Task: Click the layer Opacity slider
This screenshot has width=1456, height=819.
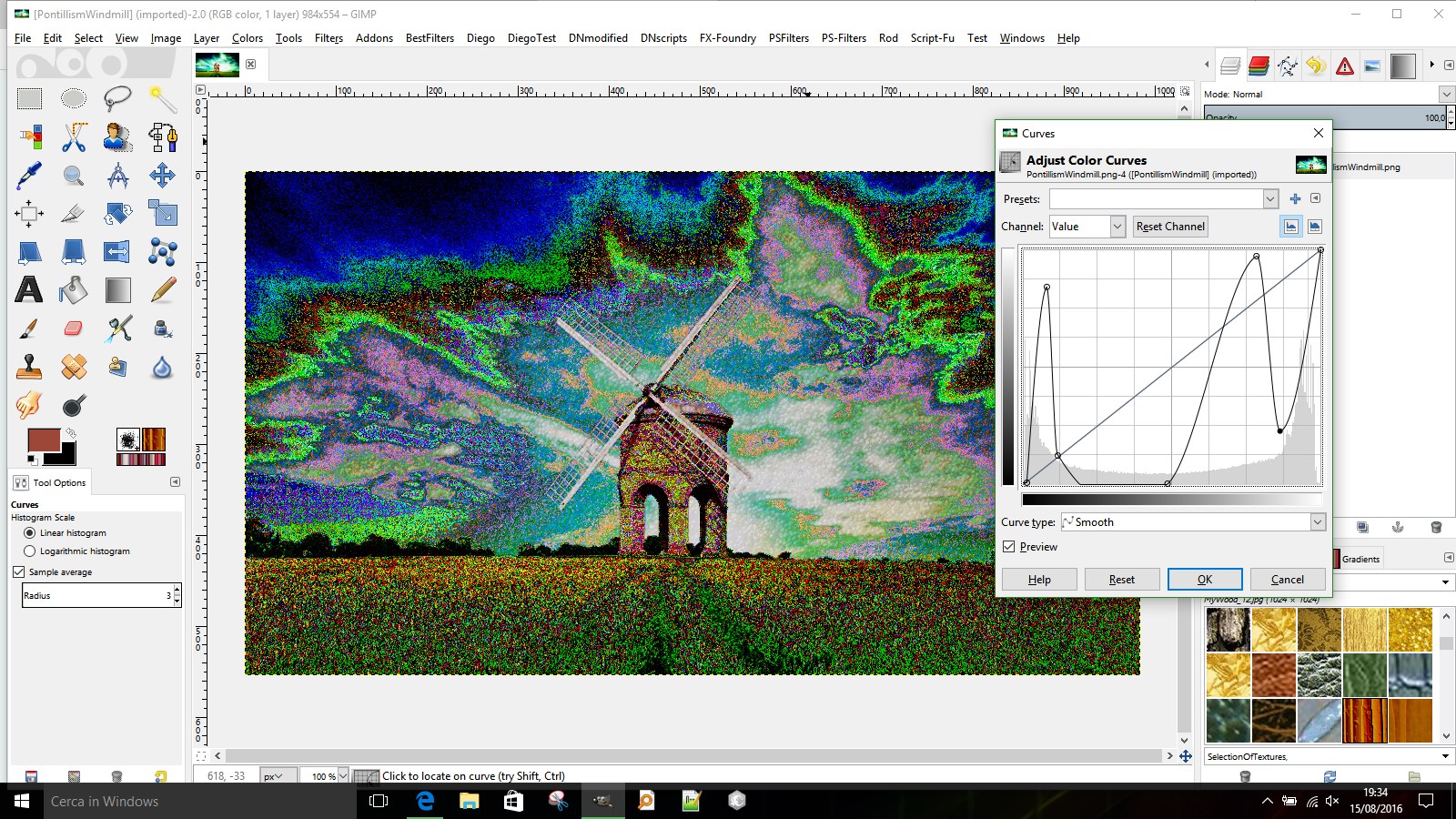Action: pos(1325,117)
